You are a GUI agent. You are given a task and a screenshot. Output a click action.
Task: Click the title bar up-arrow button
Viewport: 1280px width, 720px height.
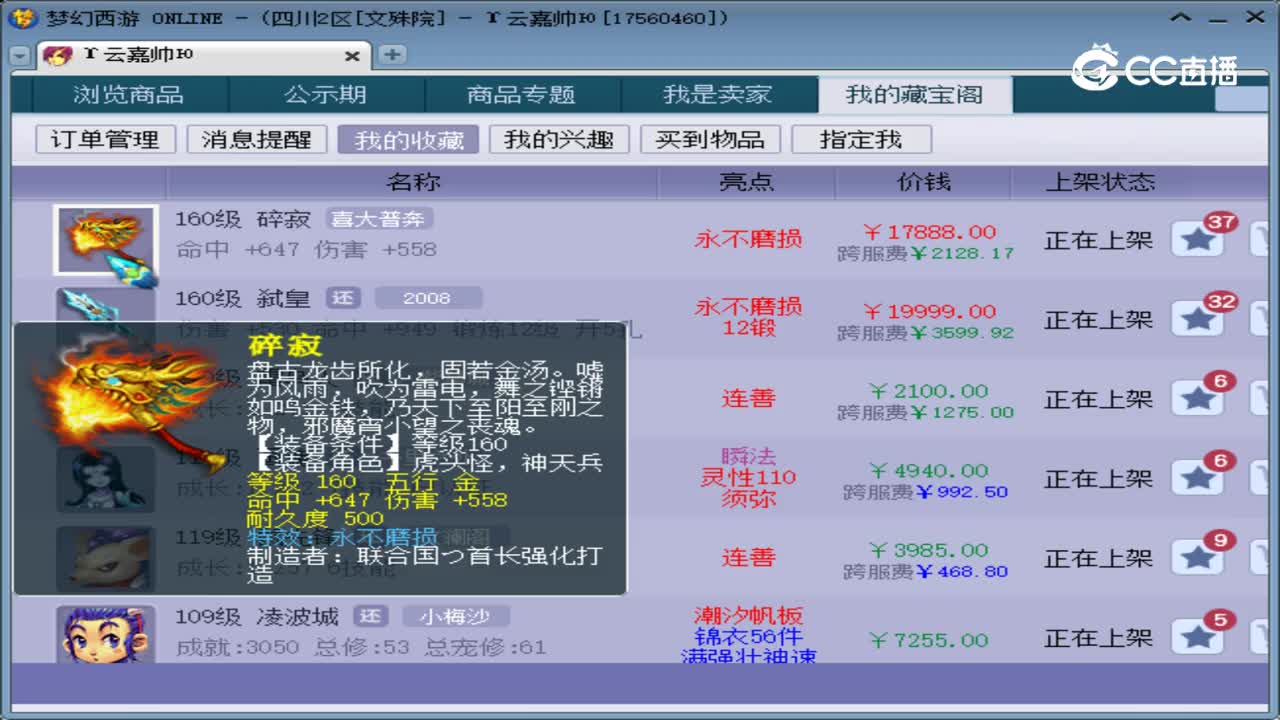[1182, 17]
